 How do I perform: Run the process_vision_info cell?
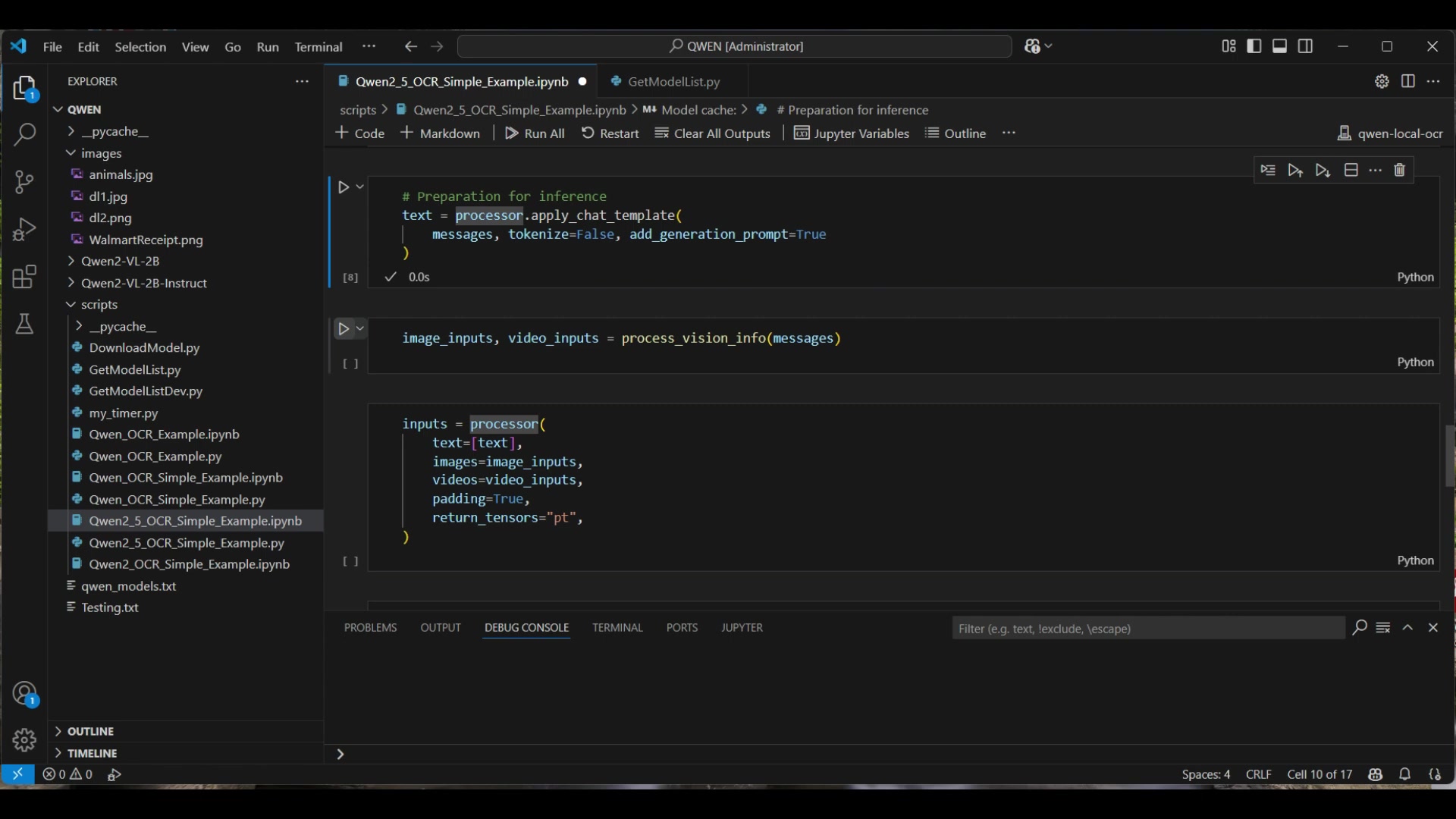click(x=344, y=329)
